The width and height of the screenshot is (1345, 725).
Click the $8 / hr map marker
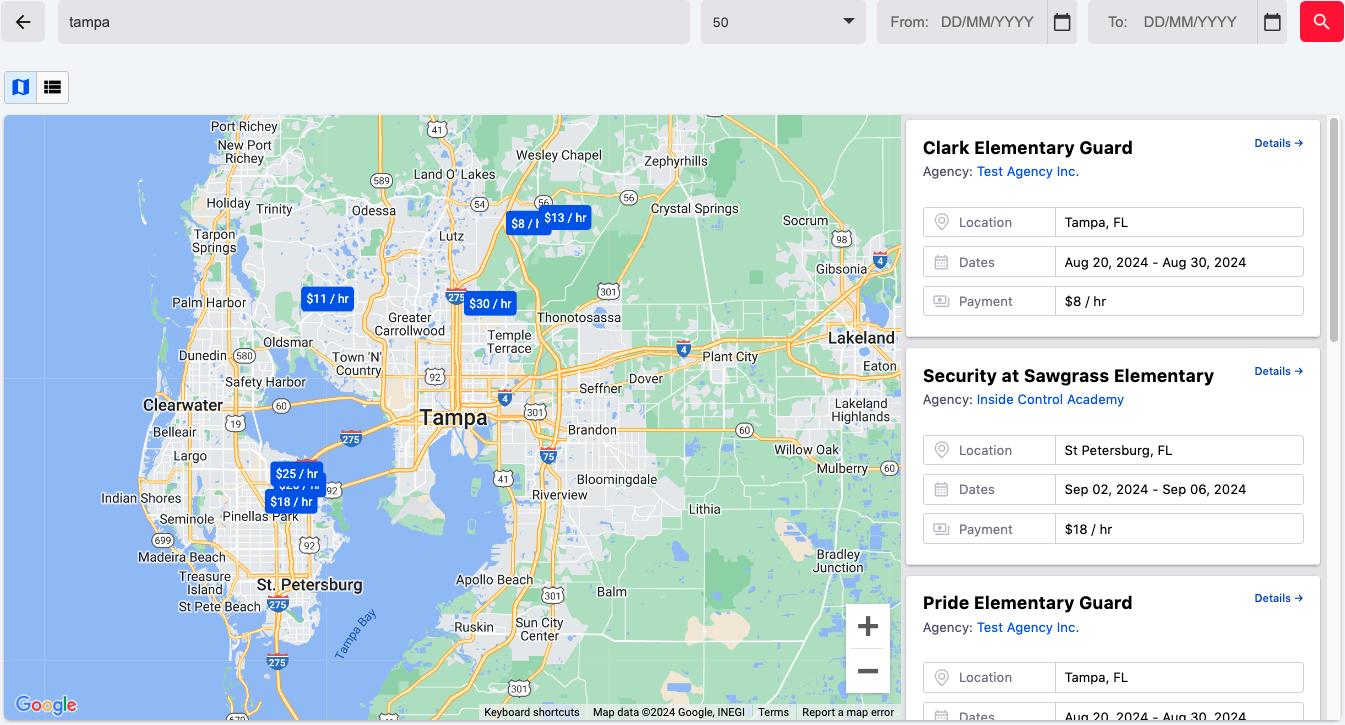click(x=522, y=224)
